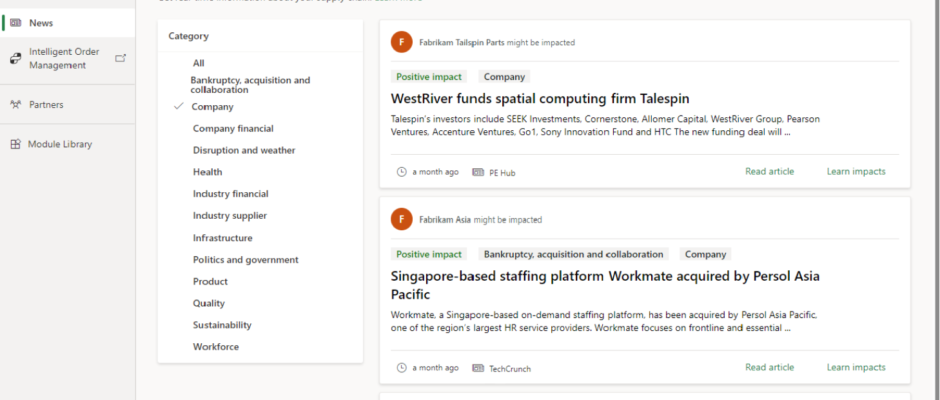This screenshot has height=400, width=940.
Task: Filter news by Company financial
Action: (x=233, y=128)
